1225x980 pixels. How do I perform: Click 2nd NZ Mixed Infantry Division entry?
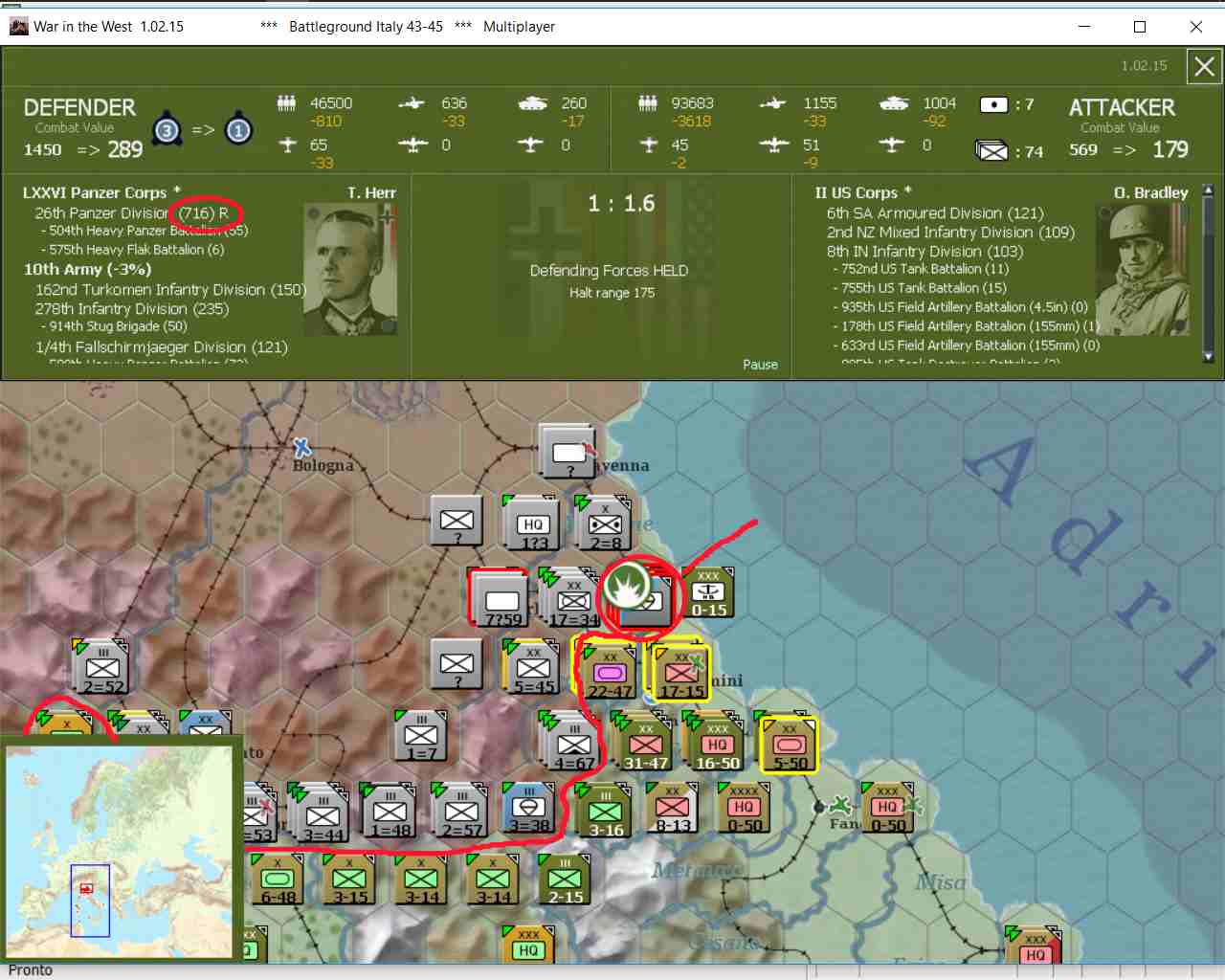(x=950, y=233)
